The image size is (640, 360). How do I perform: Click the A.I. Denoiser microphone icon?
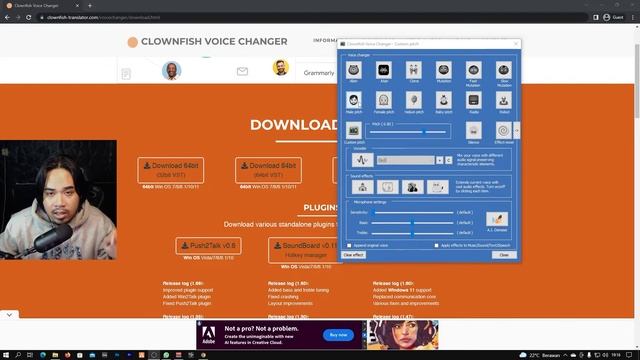497,219
